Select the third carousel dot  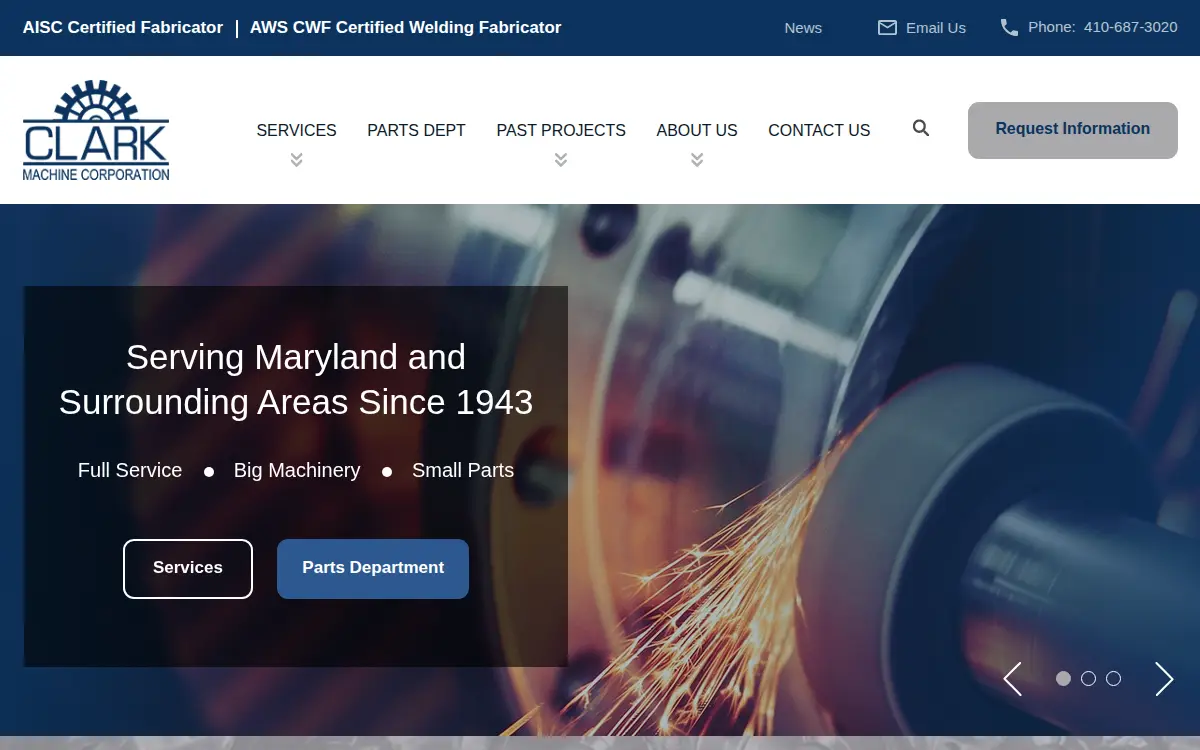(x=1113, y=678)
